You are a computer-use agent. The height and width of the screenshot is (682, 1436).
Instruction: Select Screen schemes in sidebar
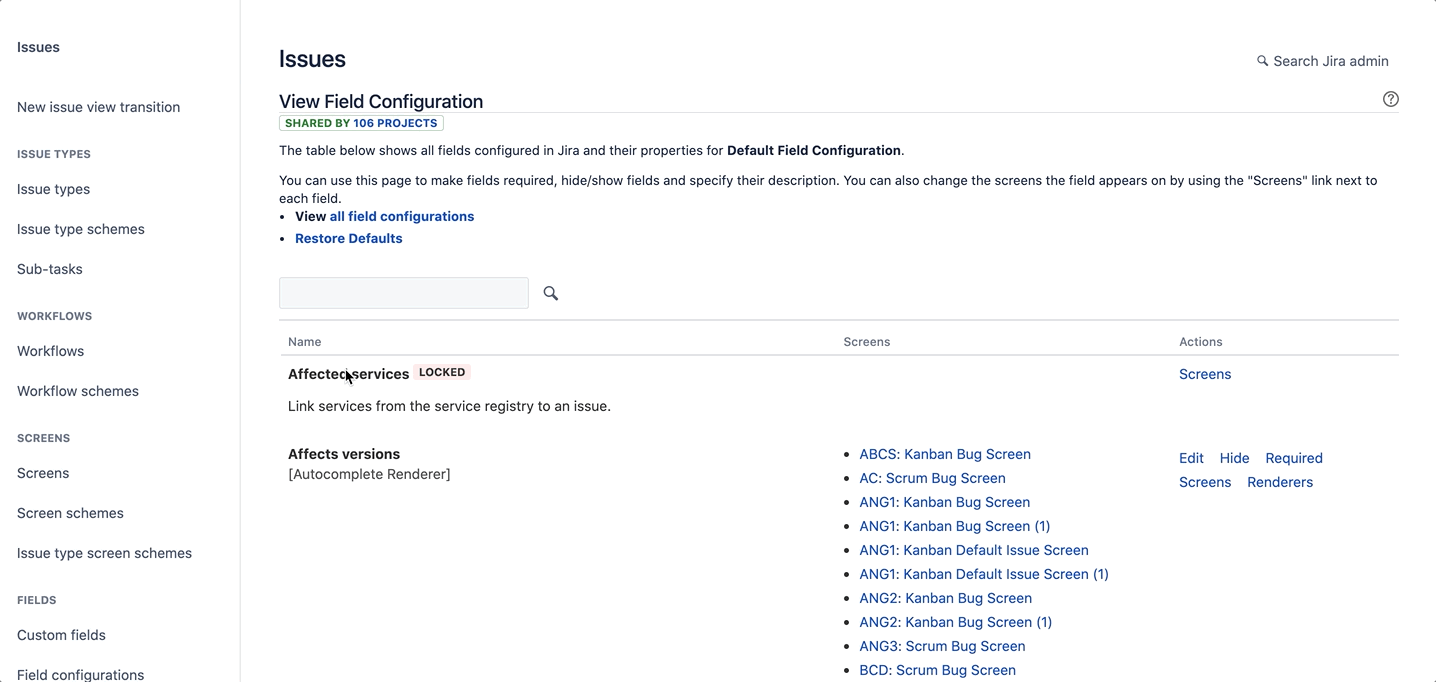pyautogui.click(x=70, y=513)
